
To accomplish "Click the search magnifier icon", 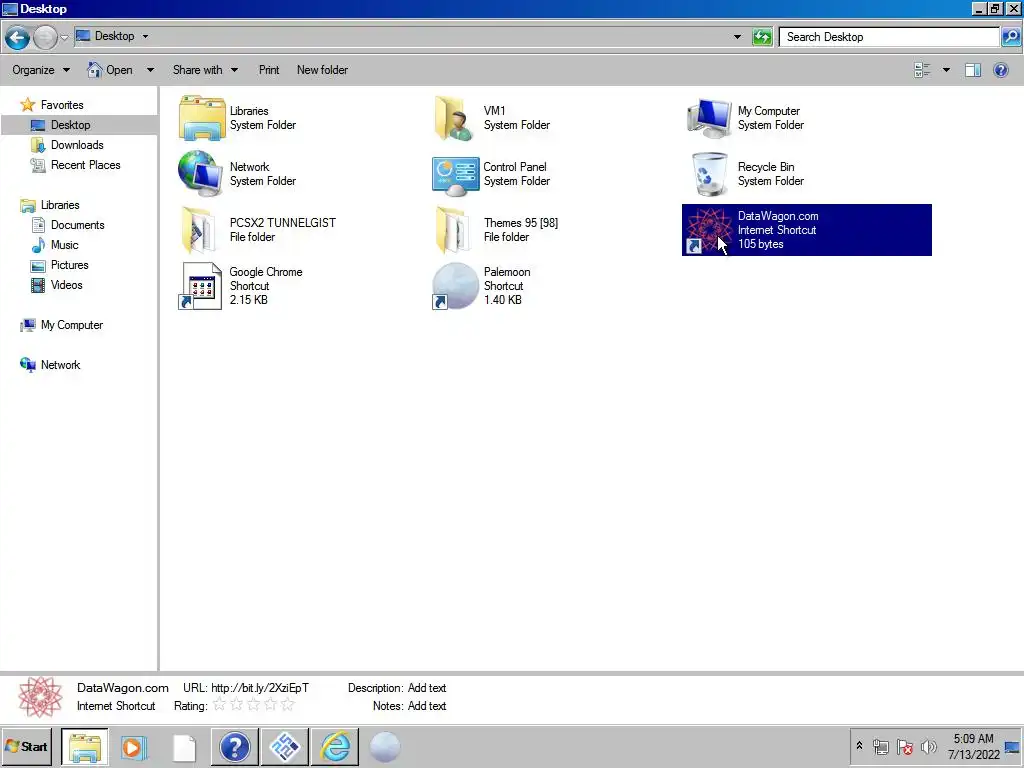I will [1010, 37].
